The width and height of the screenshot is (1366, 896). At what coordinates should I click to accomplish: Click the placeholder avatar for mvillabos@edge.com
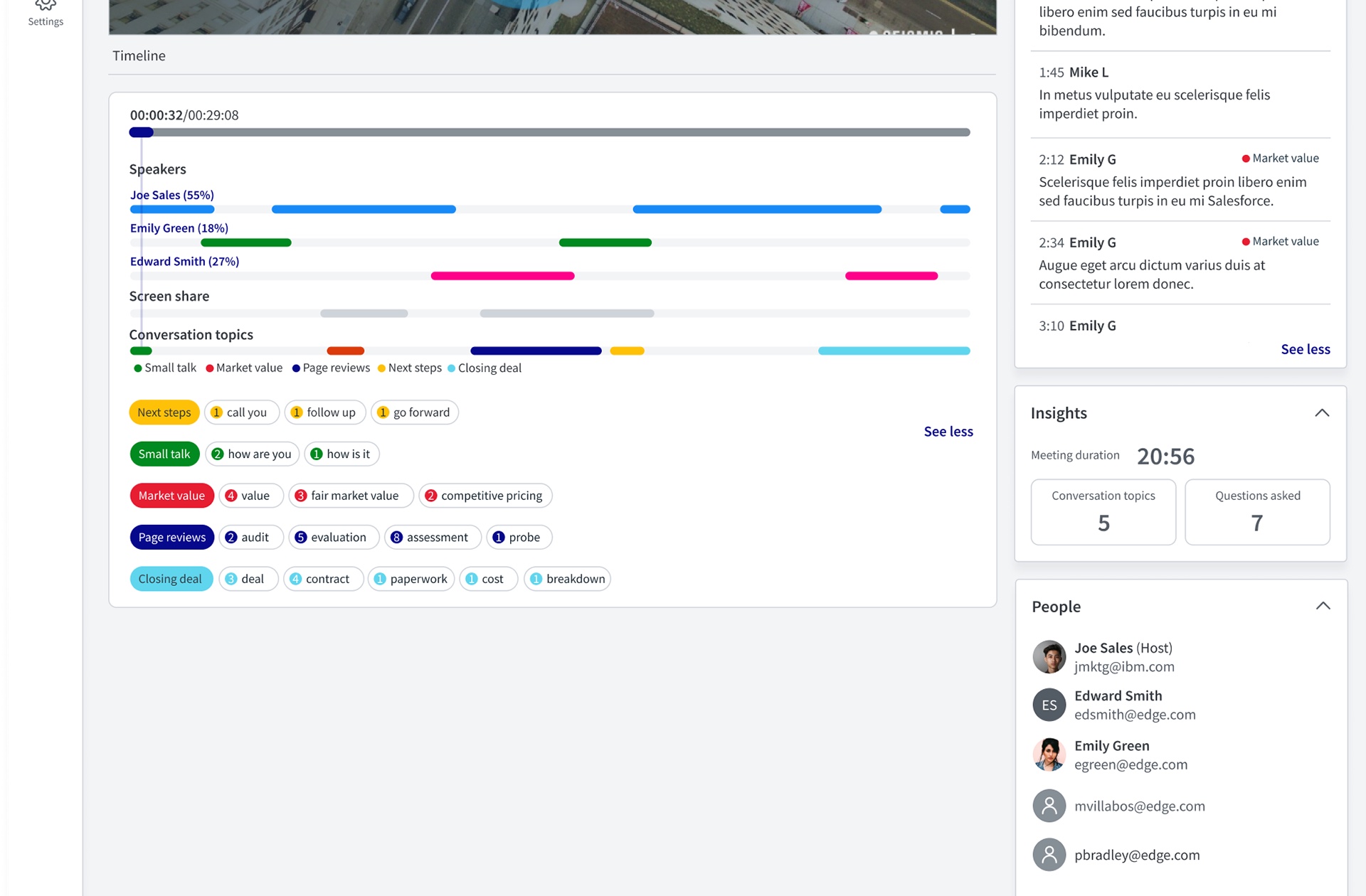click(1049, 806)
